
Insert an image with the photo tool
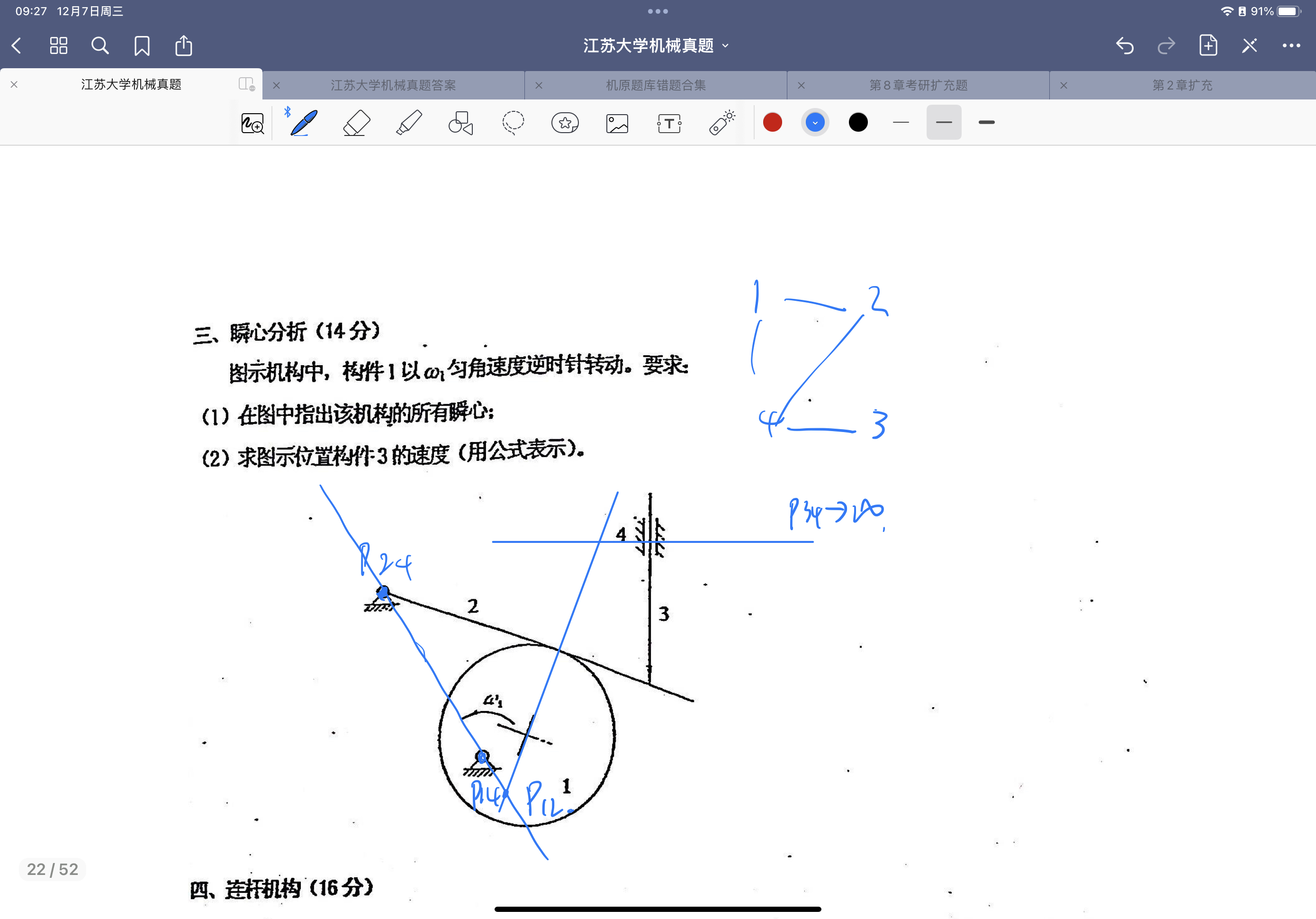617,122
